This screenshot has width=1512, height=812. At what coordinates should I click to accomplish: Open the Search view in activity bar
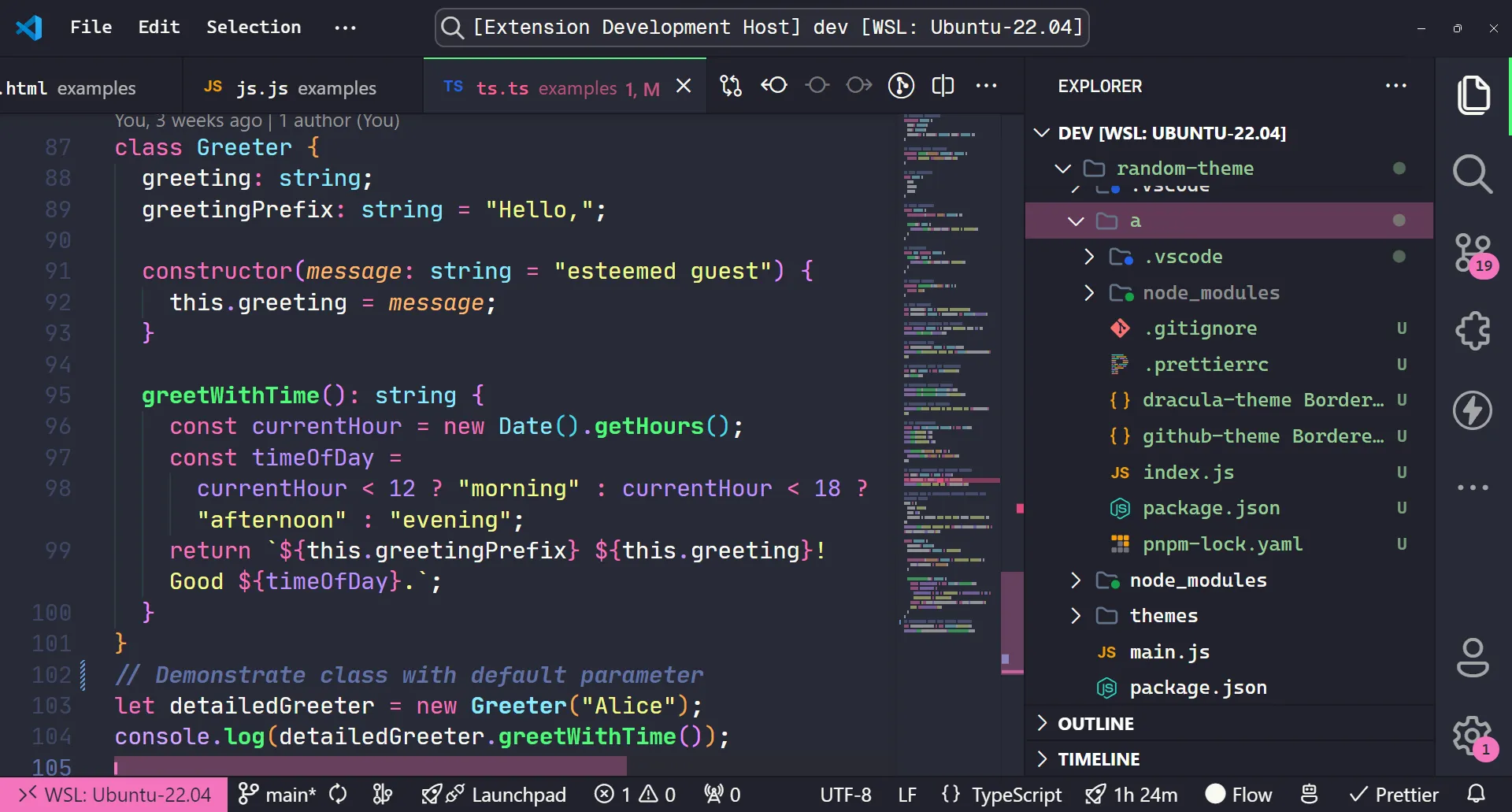pos(1473,173)
